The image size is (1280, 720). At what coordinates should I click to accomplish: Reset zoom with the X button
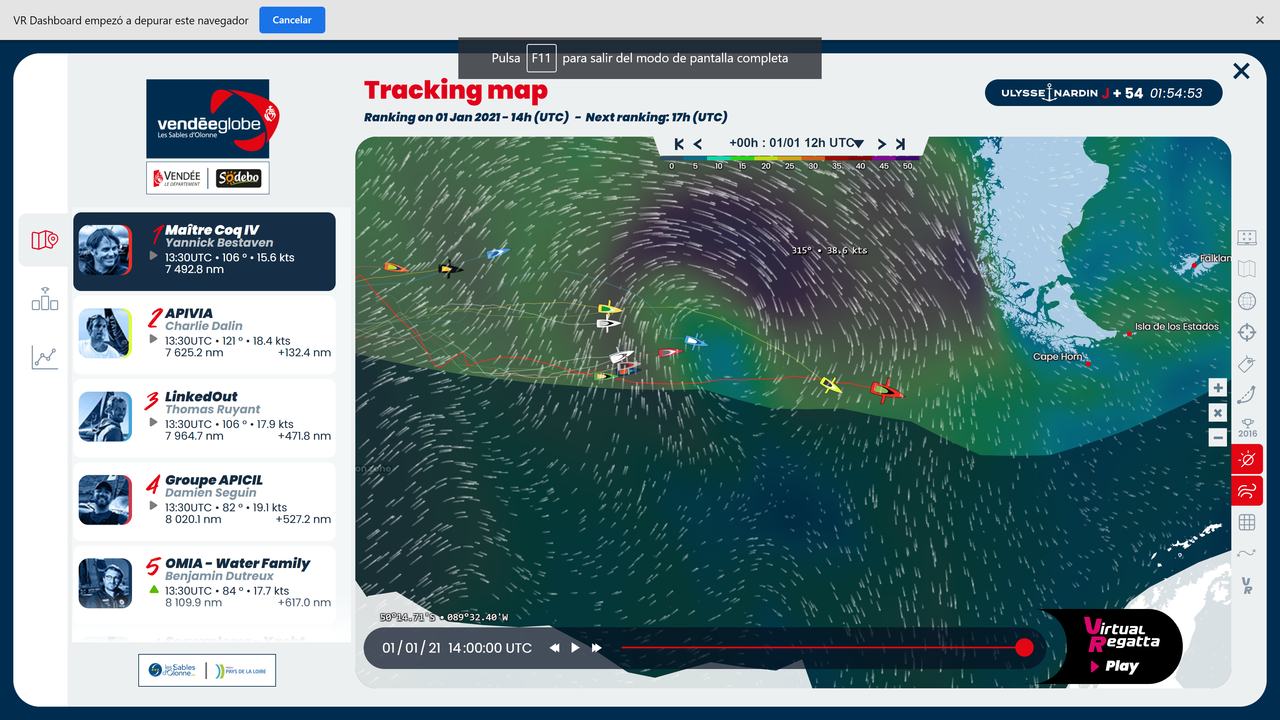point(1217,413)
